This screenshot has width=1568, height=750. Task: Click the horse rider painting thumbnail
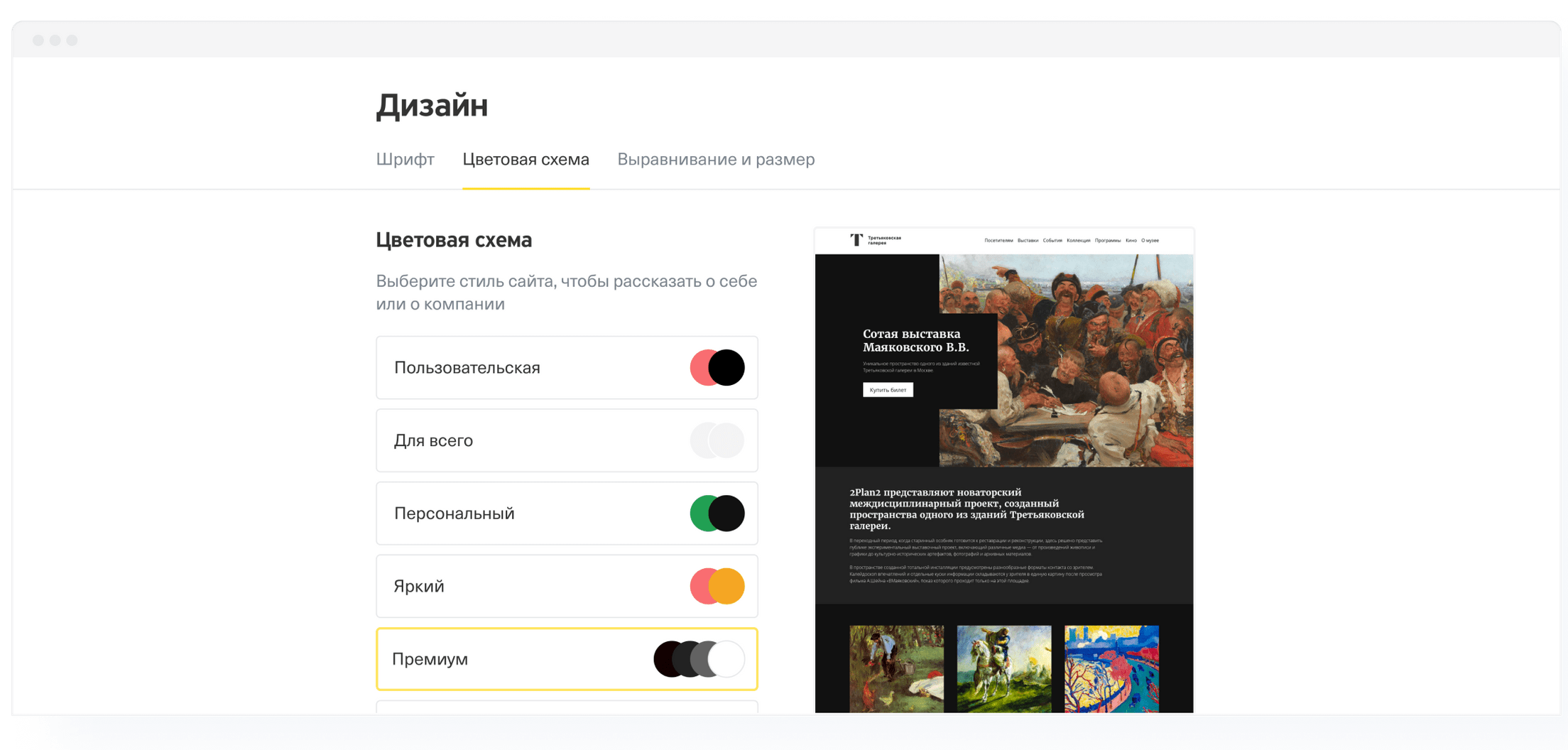1004,668
